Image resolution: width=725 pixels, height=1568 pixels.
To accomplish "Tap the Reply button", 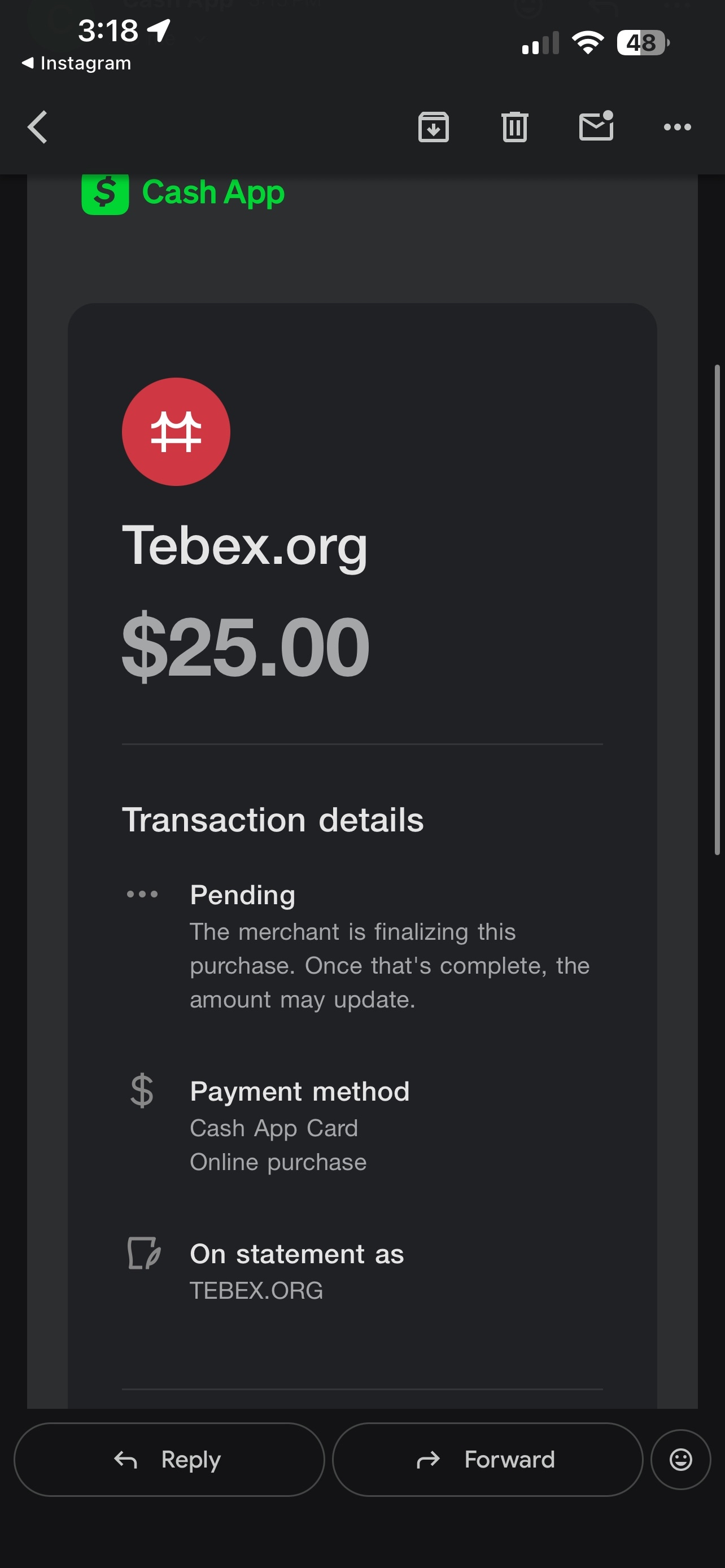I will tap(169, 1459).
